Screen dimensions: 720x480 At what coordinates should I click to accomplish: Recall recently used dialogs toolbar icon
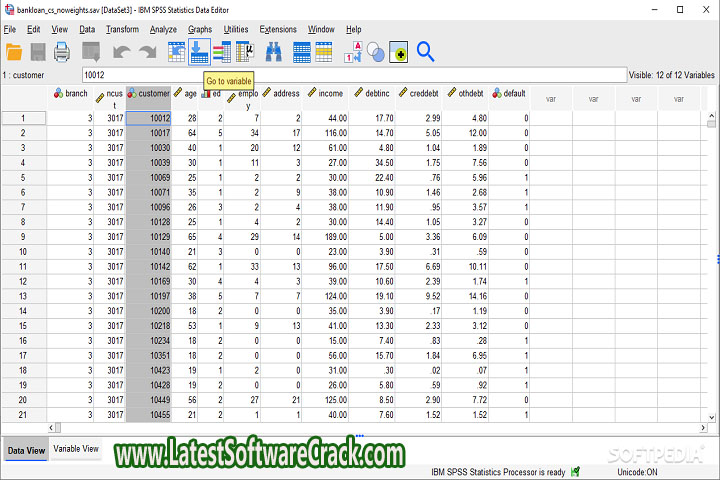coord(91,52)
